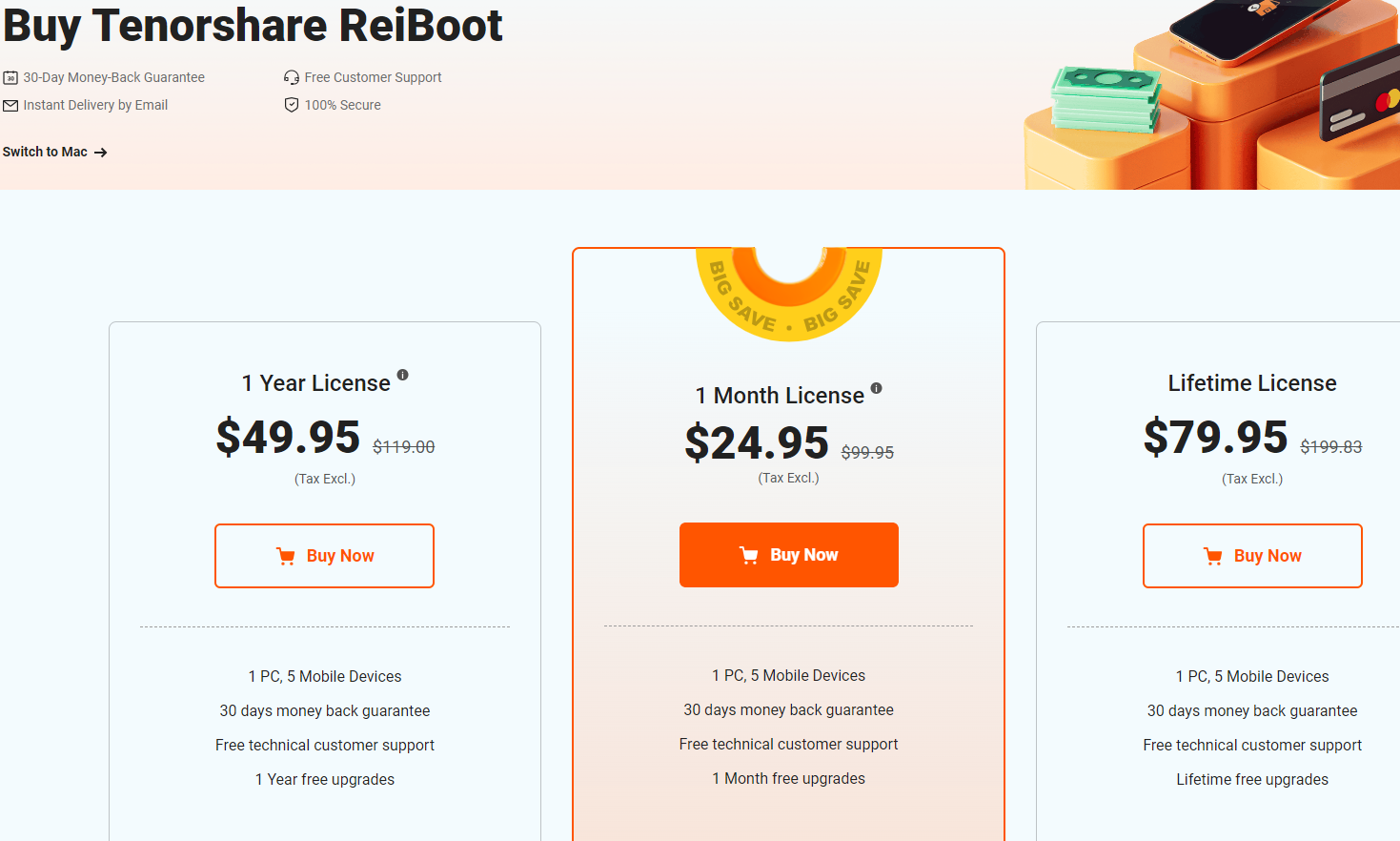Click the info icon beside 1 Year License
1400x841 pixels.
pyautogui.click(x=403, y=375)
